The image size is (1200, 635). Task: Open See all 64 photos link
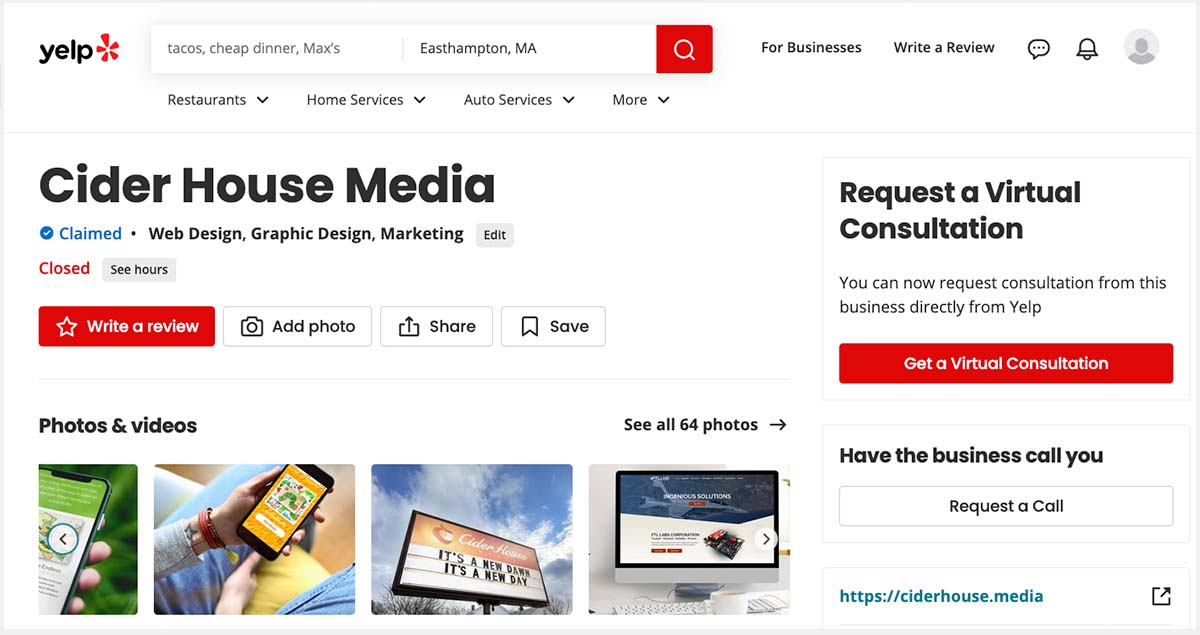[704, 425]
